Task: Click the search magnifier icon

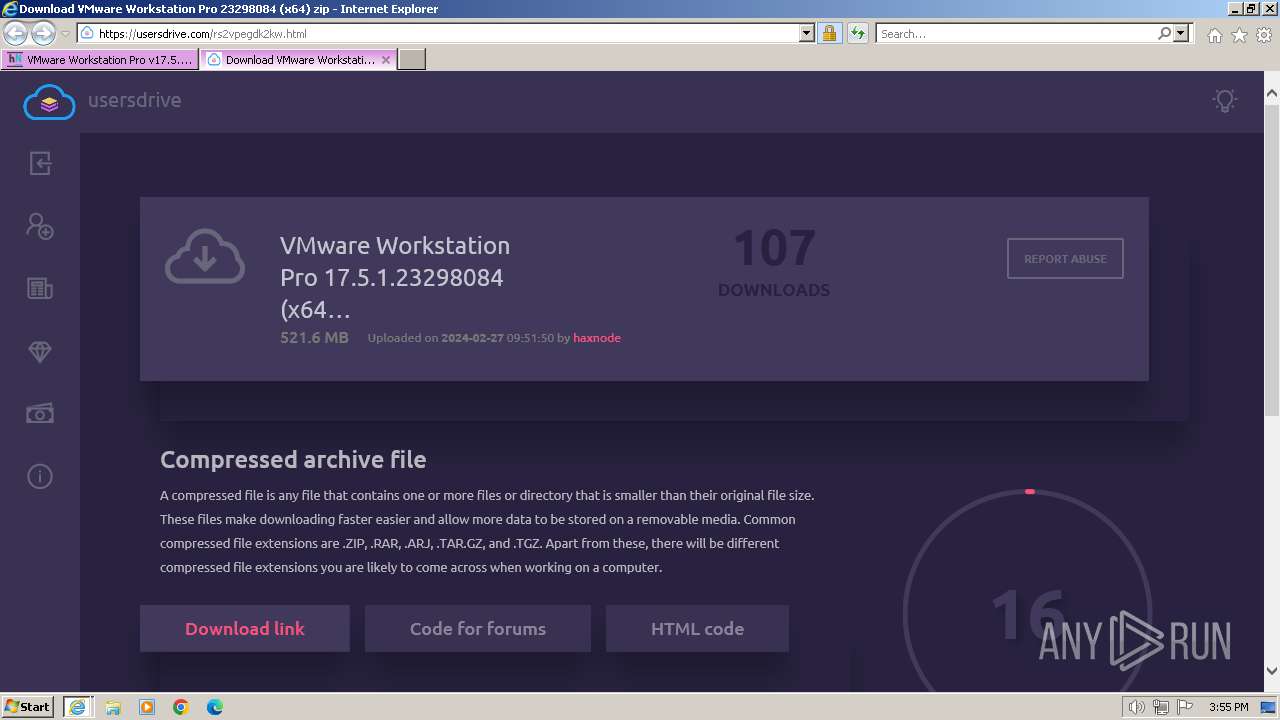Action: point(1164,33)
